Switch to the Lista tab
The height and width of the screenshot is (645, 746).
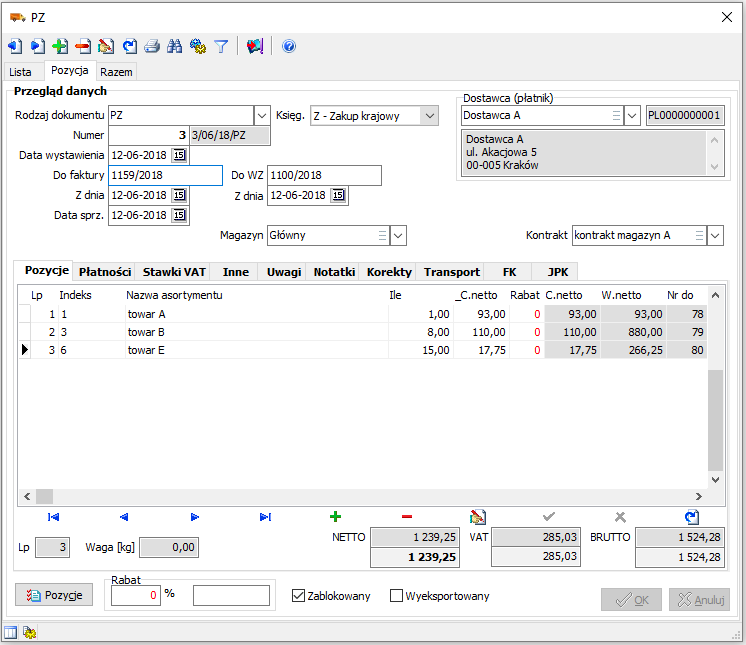21,72
